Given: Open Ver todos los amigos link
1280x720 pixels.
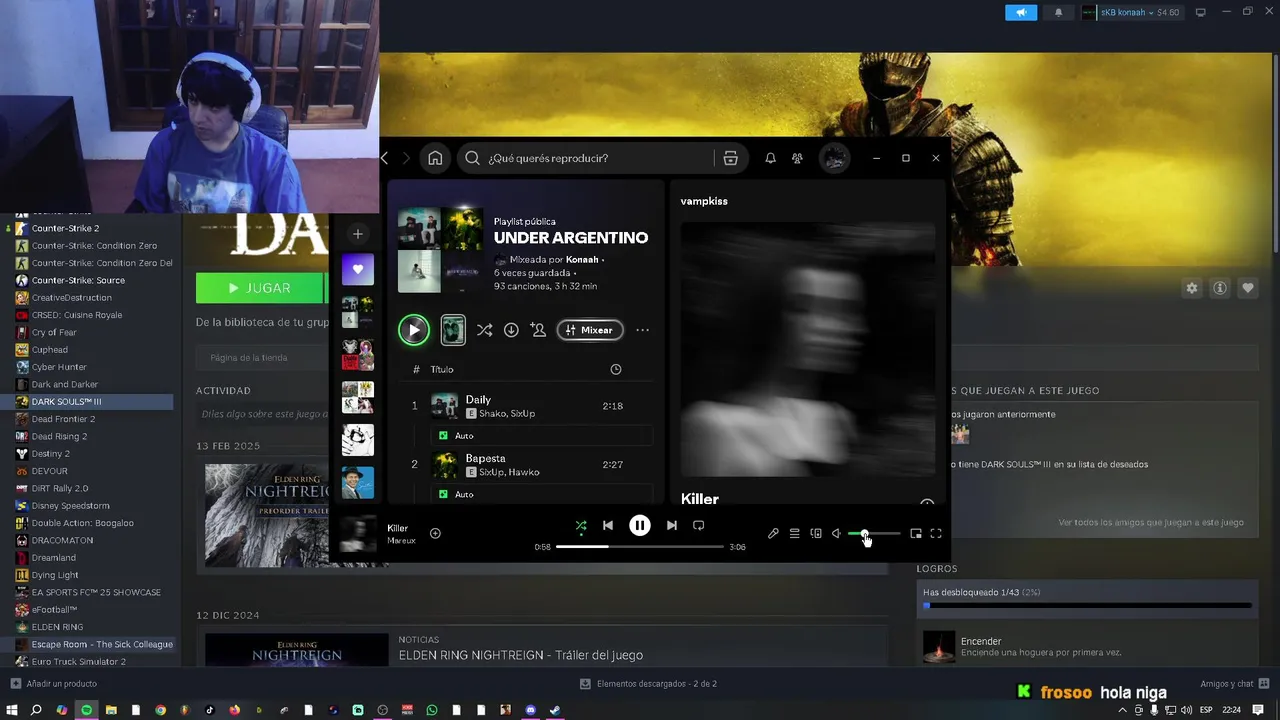Looking at the screenshot, I should (1151, 522).
